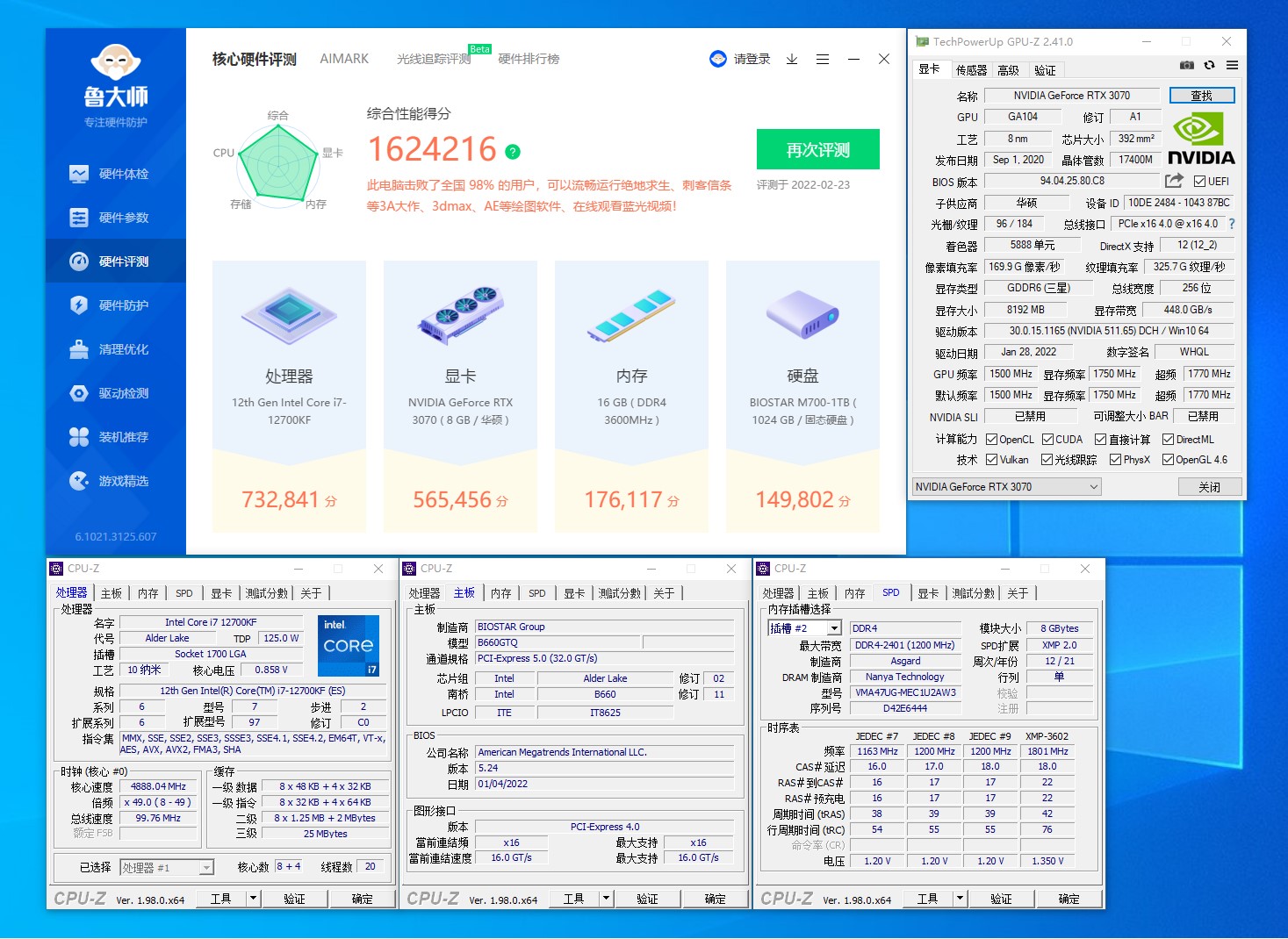This screenshot has width=1288, height=939.
Task: Toggle Vulkan checkbox in GPU-Z
Action: (x=991, y=460)
